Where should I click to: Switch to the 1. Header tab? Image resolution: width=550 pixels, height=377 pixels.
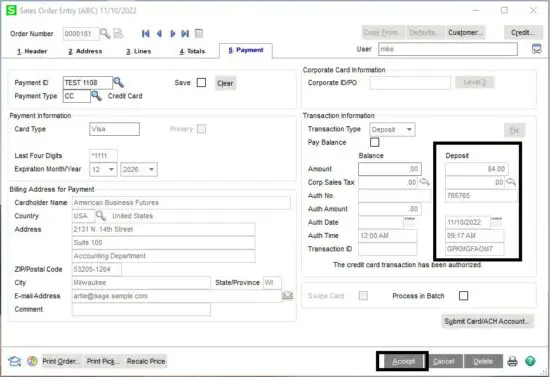tap(32, 51)
